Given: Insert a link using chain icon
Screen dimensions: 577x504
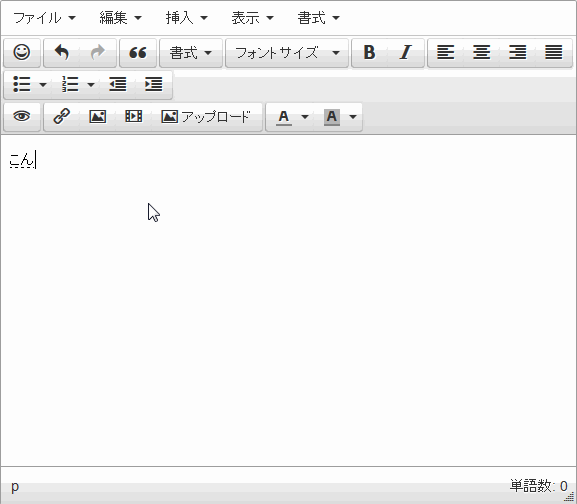Looking at the screenshot, I should click(62, 117).
